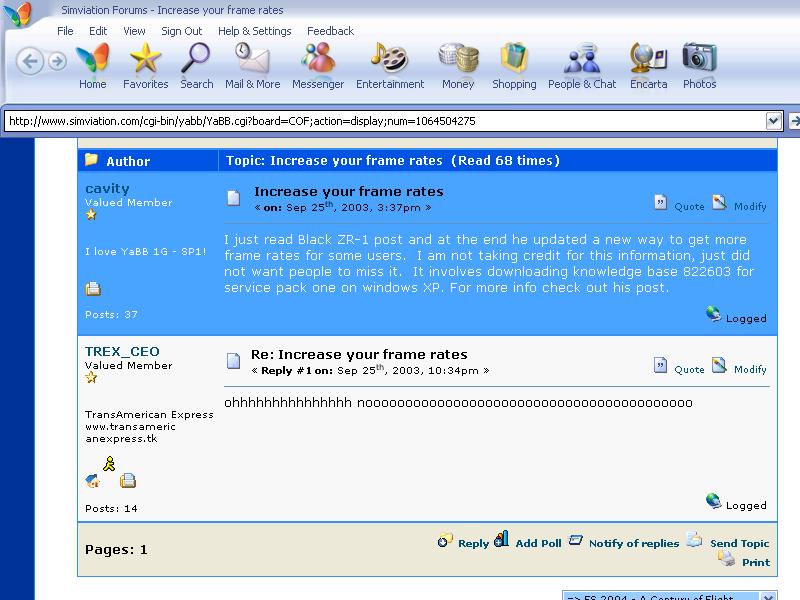Image resolution: width=800 pixels, height=600 pixels.
Task: Click TREX_CEO's printer icon above Posts: 14
Action: 128,481
